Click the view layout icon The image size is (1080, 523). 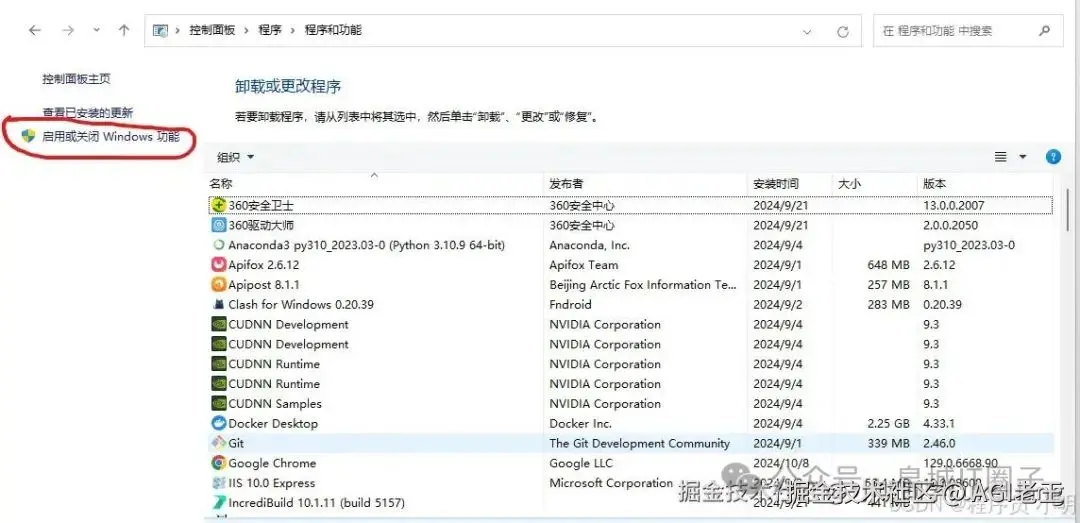pos(1001,157)
